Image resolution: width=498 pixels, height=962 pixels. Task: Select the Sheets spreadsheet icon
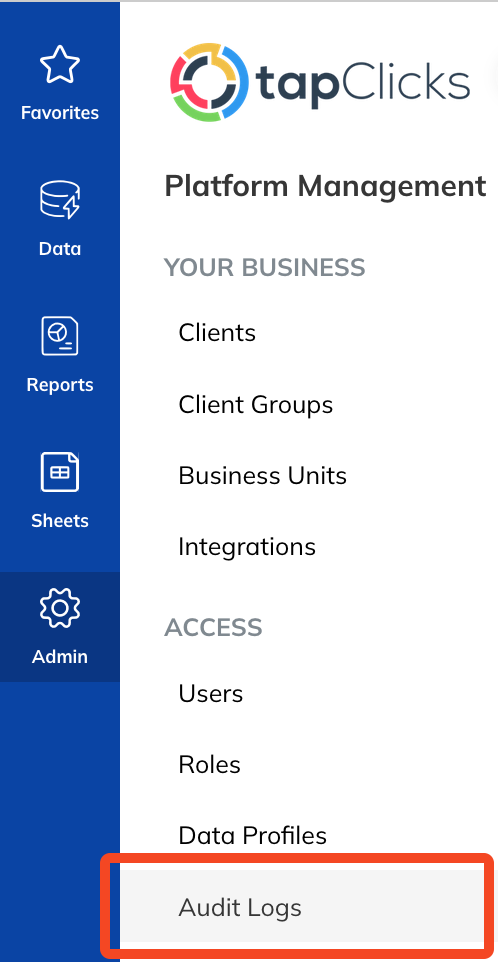point(59,472)
